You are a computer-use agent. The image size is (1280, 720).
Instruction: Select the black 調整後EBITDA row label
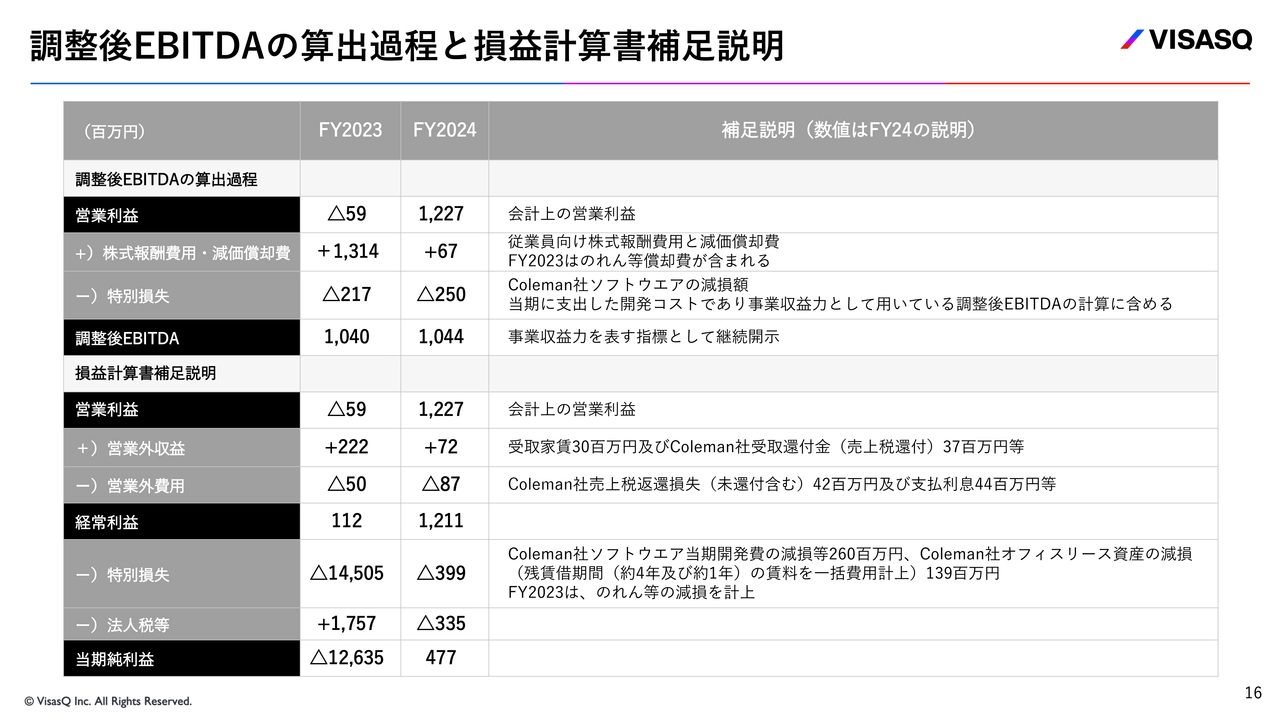pyautogui.click(x=127, y=339)
